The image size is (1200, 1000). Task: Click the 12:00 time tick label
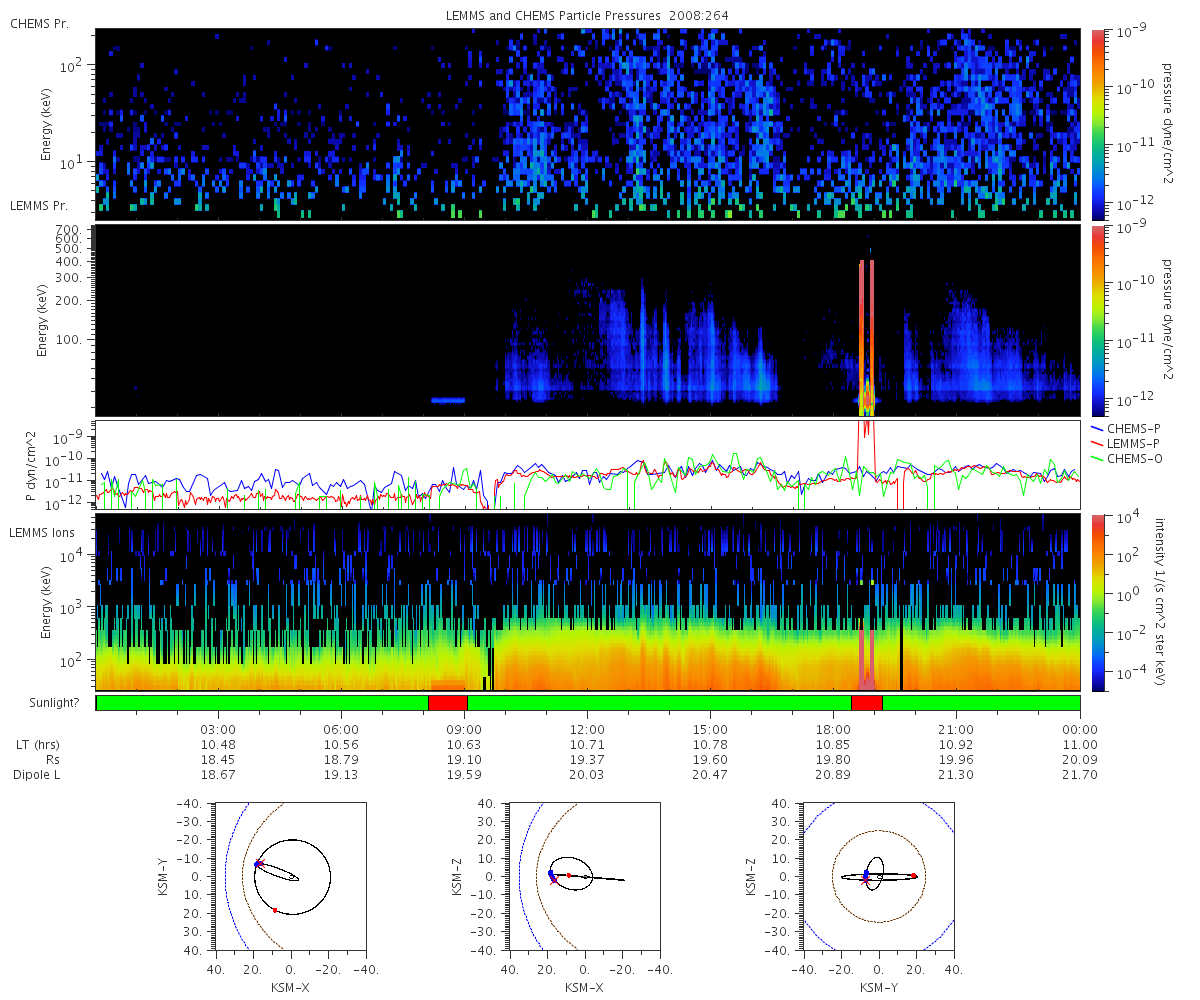(x=587, y=730)
